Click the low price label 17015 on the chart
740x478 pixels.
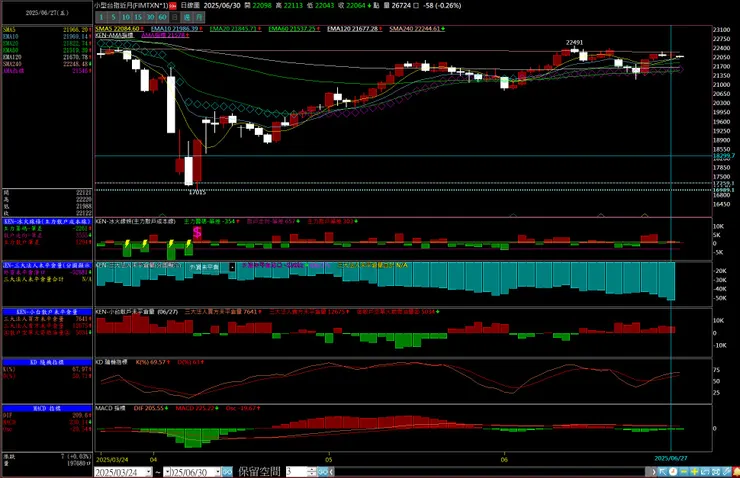click(x=197, y=193)
